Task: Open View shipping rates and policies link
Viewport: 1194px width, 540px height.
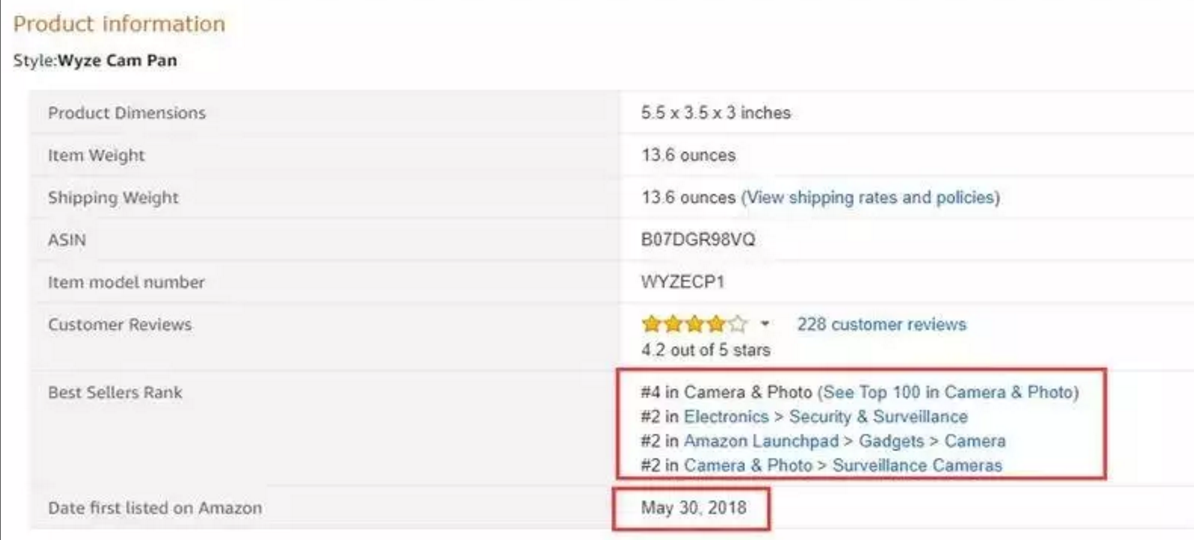Action: [870, 197]
